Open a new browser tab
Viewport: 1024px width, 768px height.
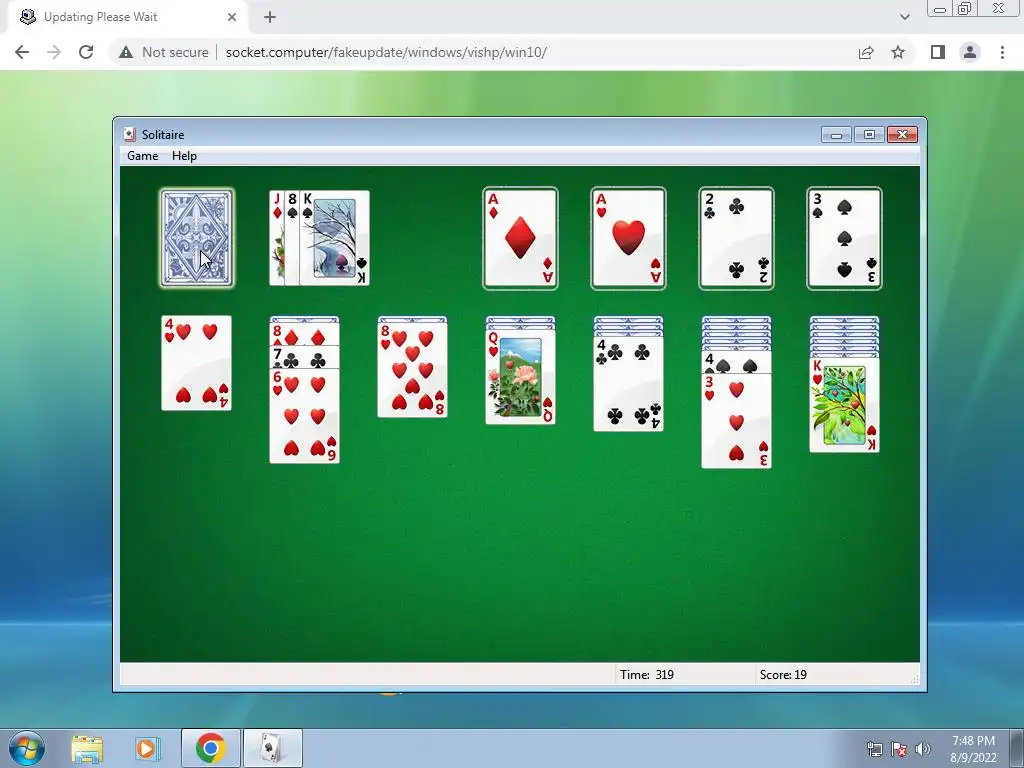(x=270, y=17)
